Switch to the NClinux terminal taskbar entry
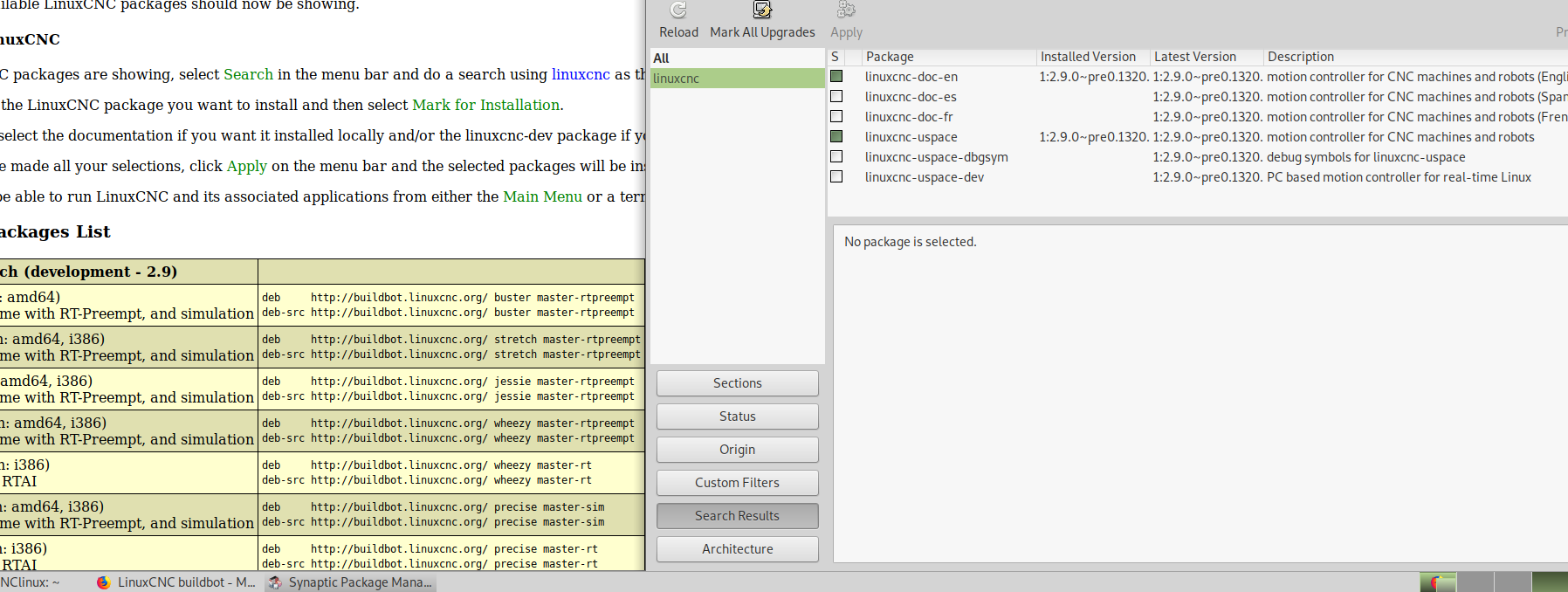The height and width of the screenshot is (592, 1568). click(x=31, y=582)
